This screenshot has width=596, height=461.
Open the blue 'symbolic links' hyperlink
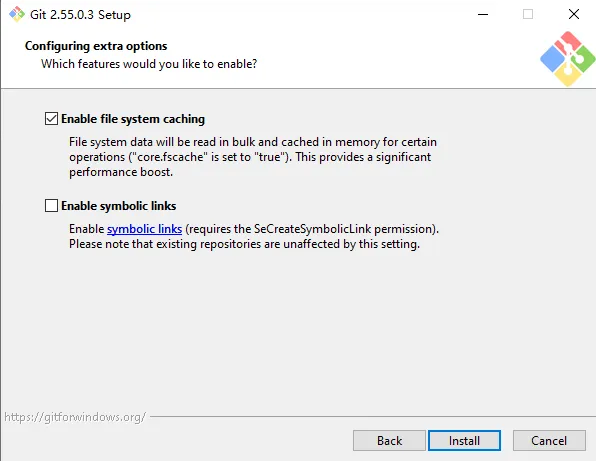(144, 229)
